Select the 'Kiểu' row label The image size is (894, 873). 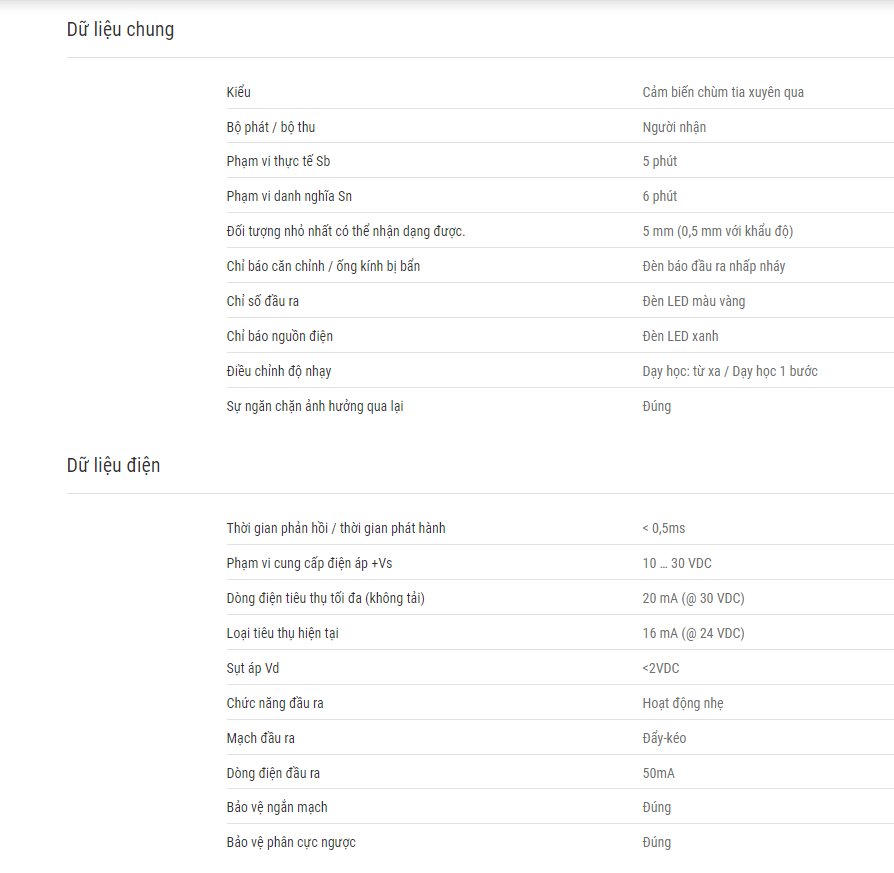[238, 92]
